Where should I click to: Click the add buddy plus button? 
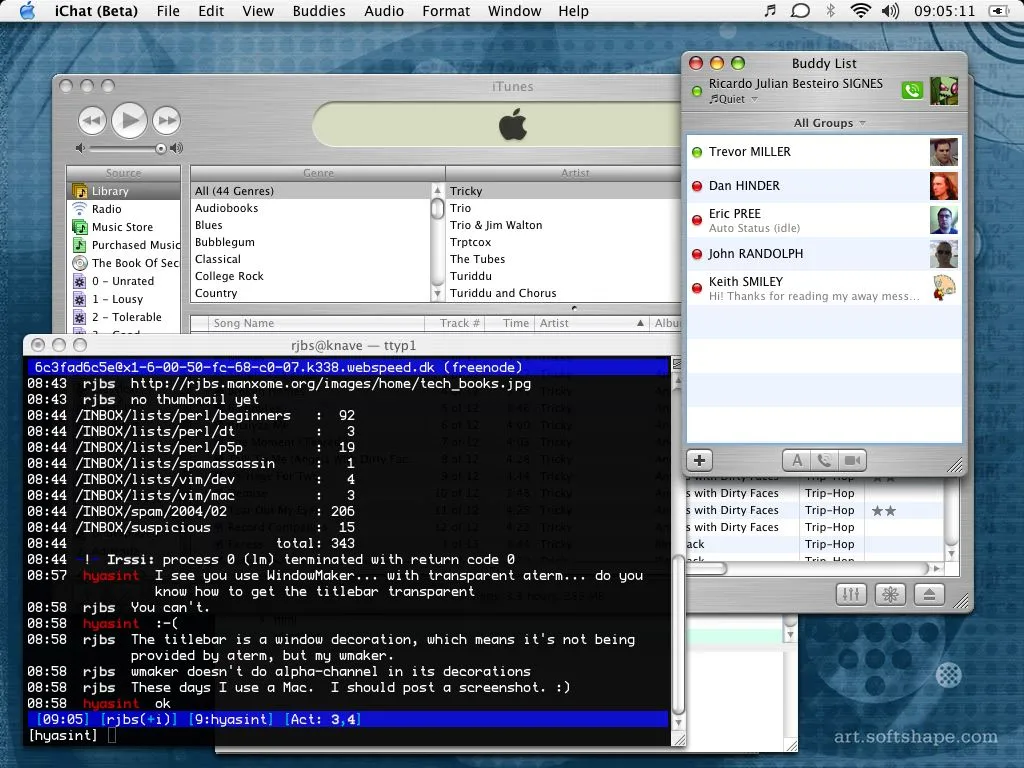pyautogui.click(x=699, y=460)
